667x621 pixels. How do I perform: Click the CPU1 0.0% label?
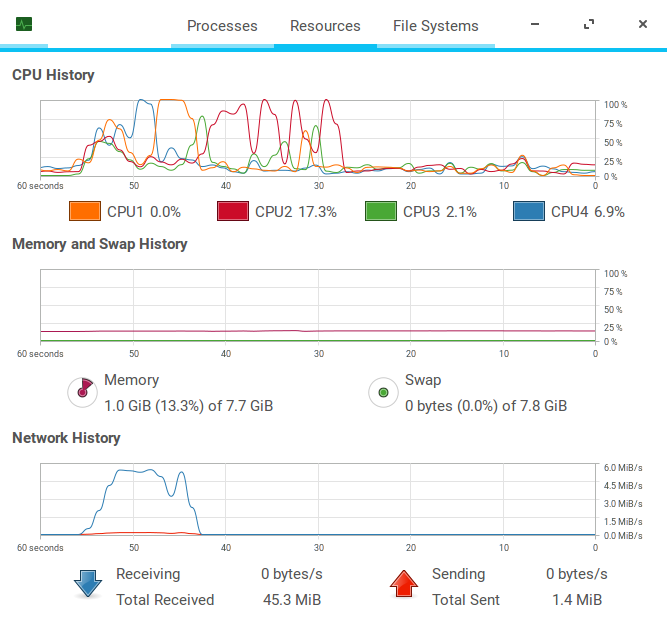pos(144,212)
